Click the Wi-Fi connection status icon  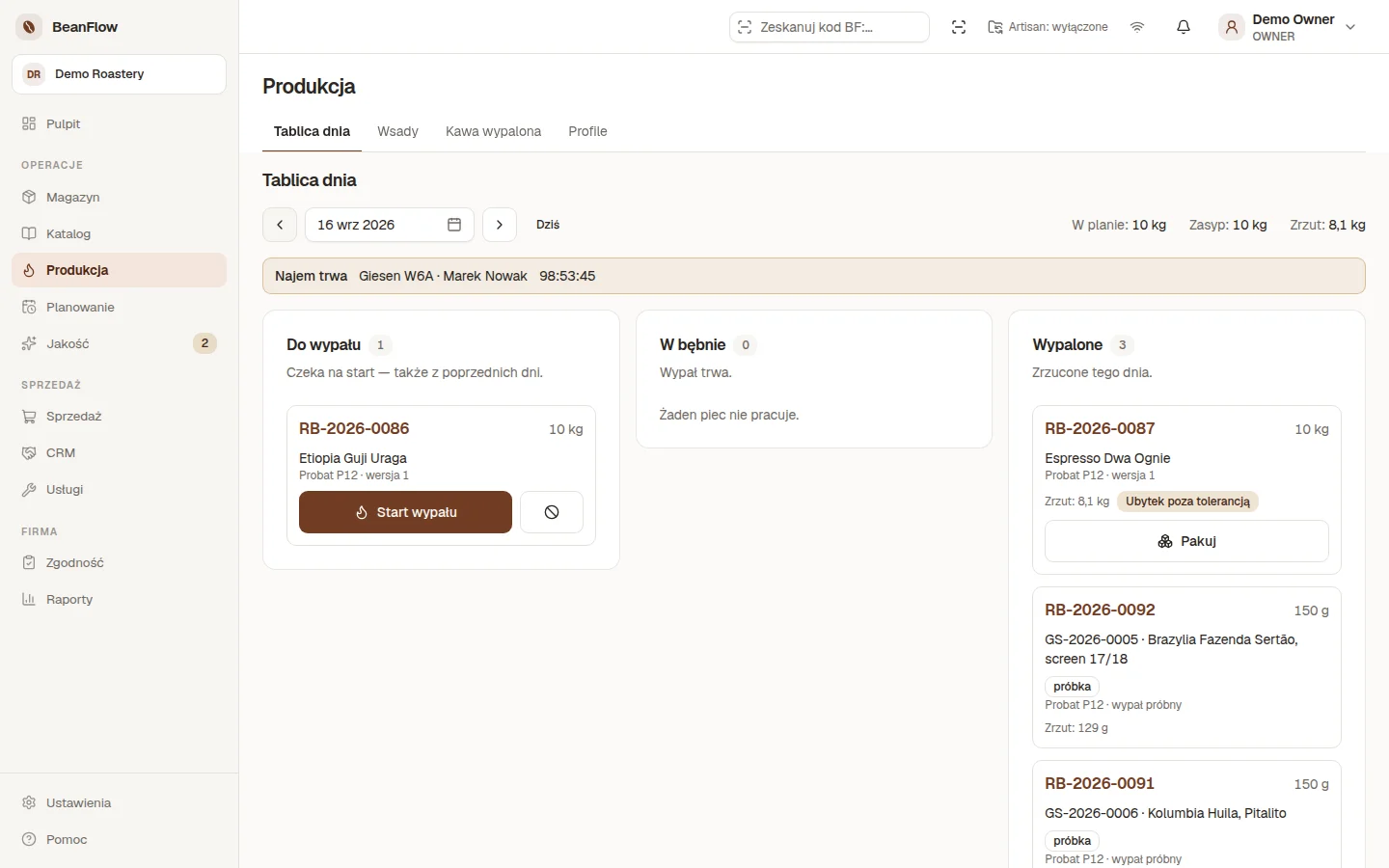[x=1137, y=27]
